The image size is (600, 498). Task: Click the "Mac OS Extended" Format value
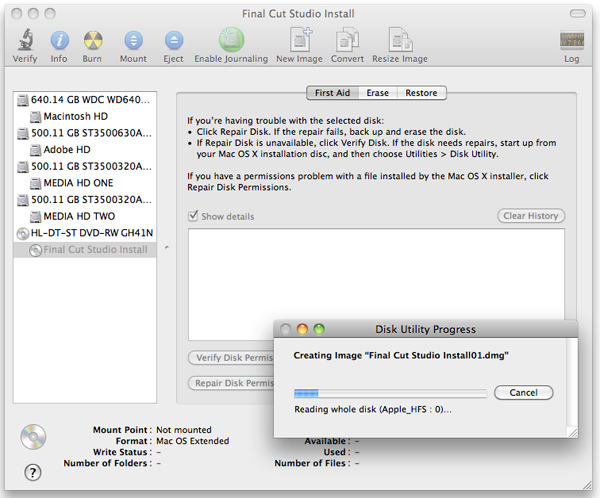(193, 441)
